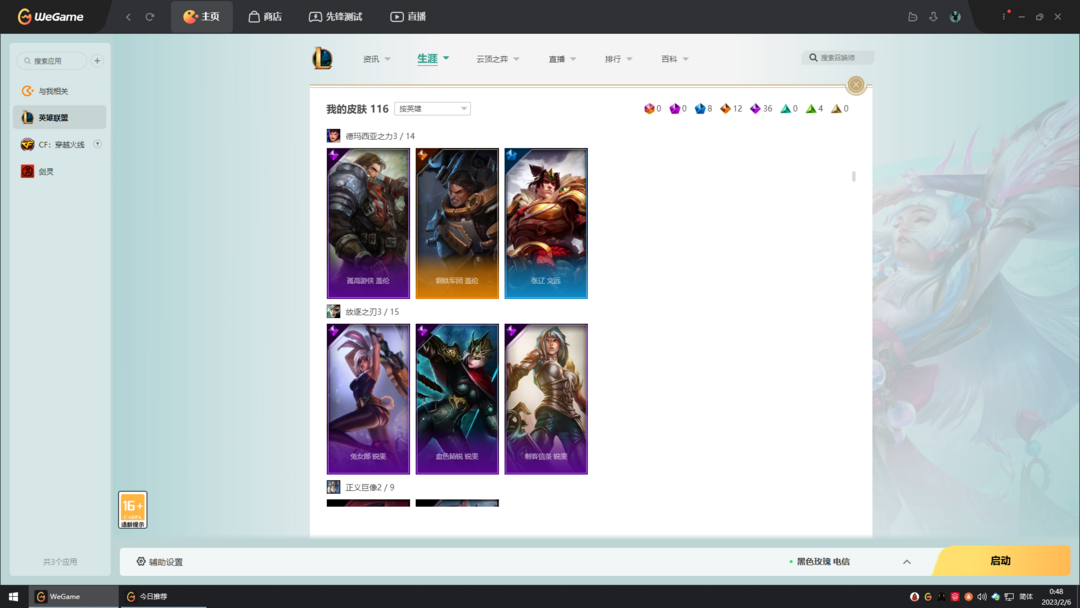The height and width of the screenshot is (608, 1080).
Task: Switch input language via 简体 indicator
Action: click(1026, 597)
